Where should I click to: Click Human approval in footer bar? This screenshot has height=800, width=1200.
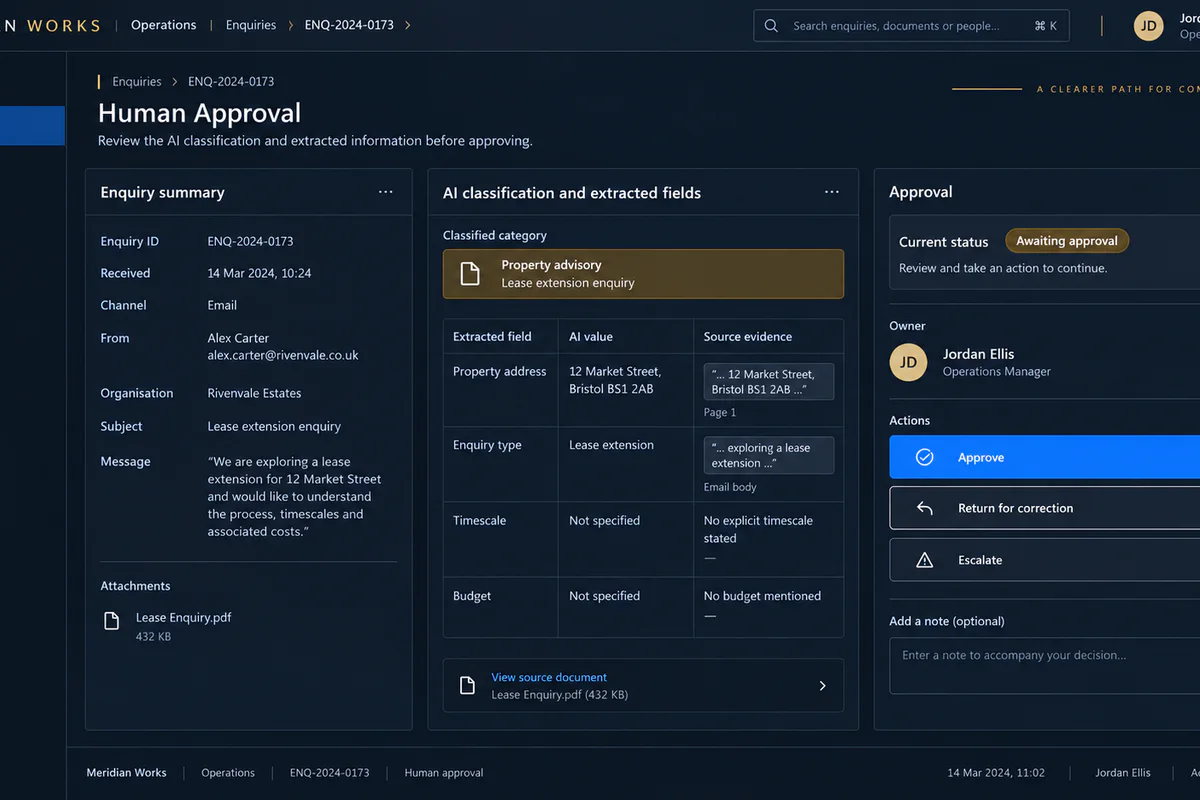tap(444, 773)
